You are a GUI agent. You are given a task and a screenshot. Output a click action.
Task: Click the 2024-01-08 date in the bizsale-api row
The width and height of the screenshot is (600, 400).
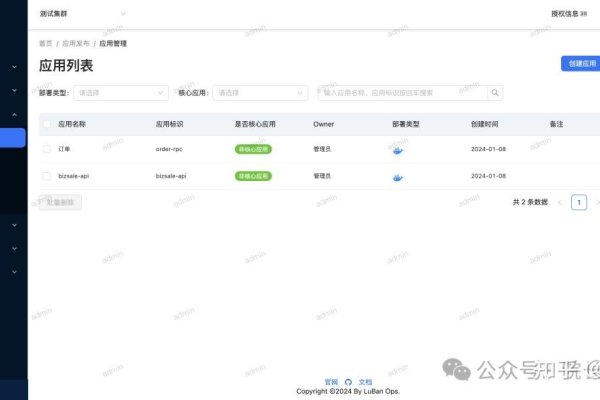click(x=489, y=176)
